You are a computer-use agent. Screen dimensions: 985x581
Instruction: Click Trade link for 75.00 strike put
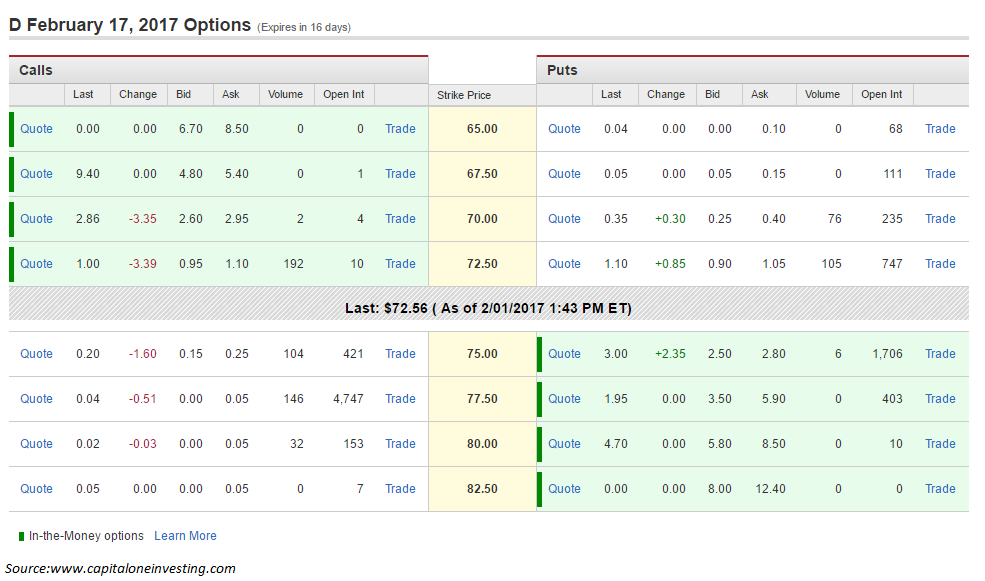point(940,354)
